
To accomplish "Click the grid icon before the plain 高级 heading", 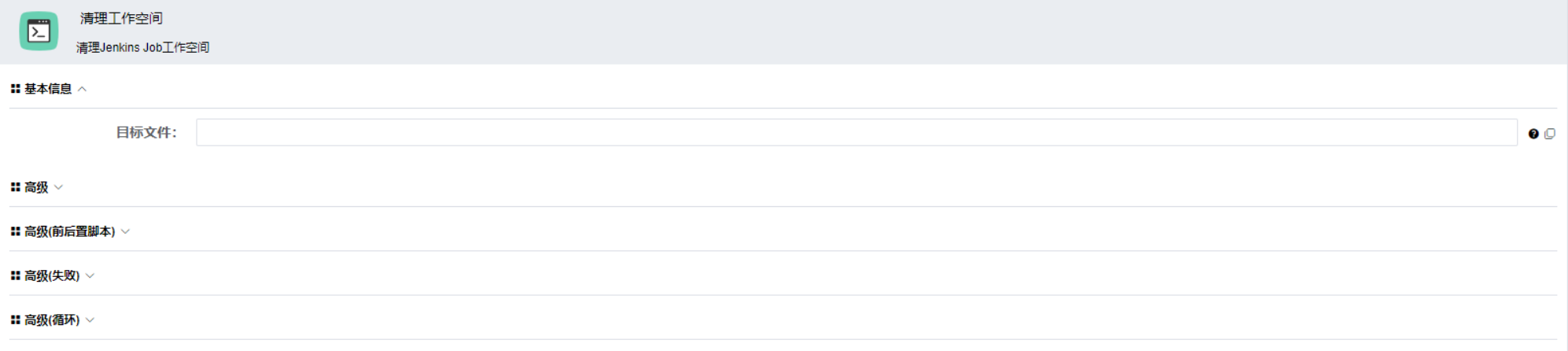I will point(15,187).
